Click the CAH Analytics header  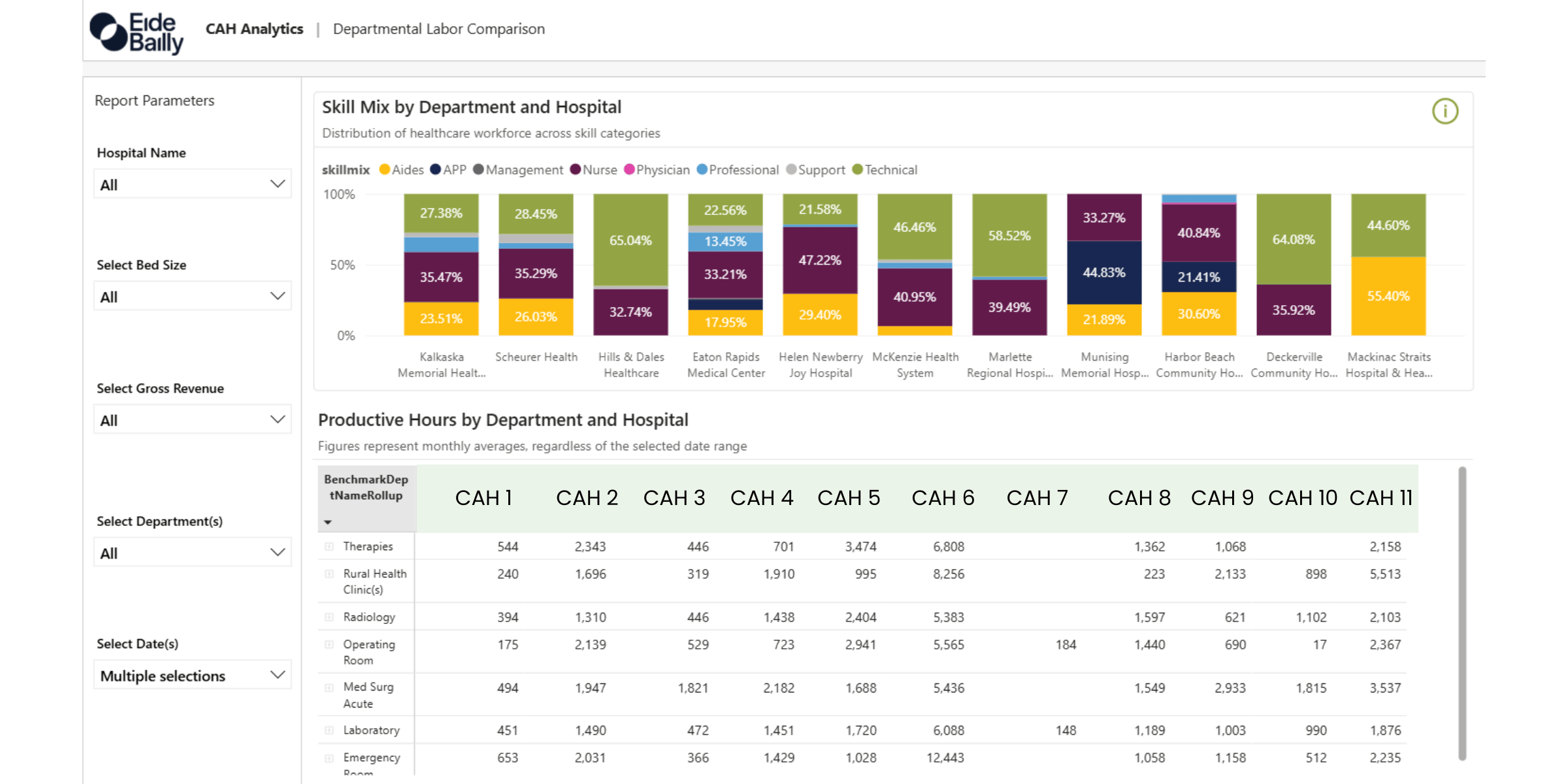tap(254, 29)
